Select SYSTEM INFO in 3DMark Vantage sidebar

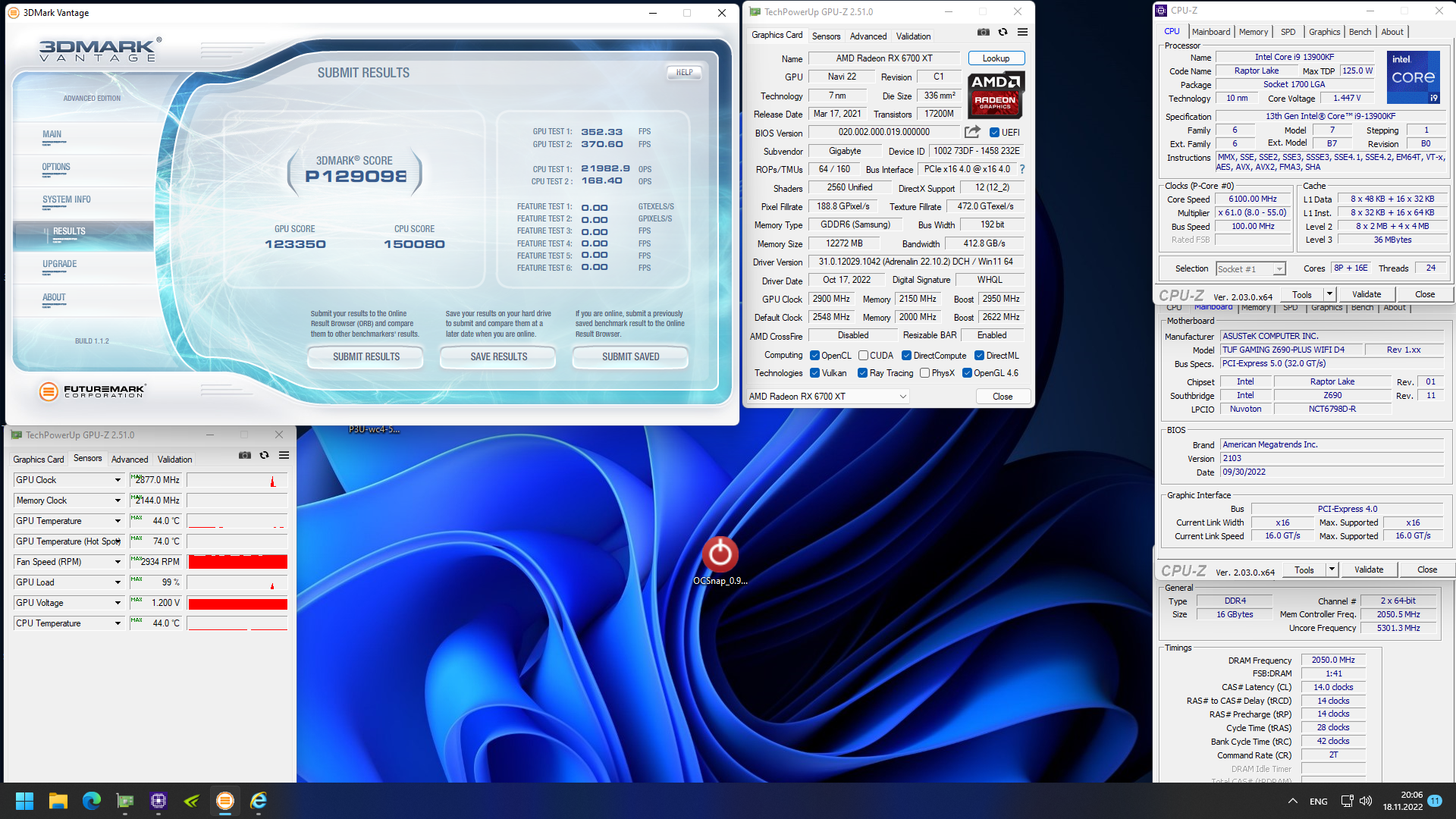[66, 200]
